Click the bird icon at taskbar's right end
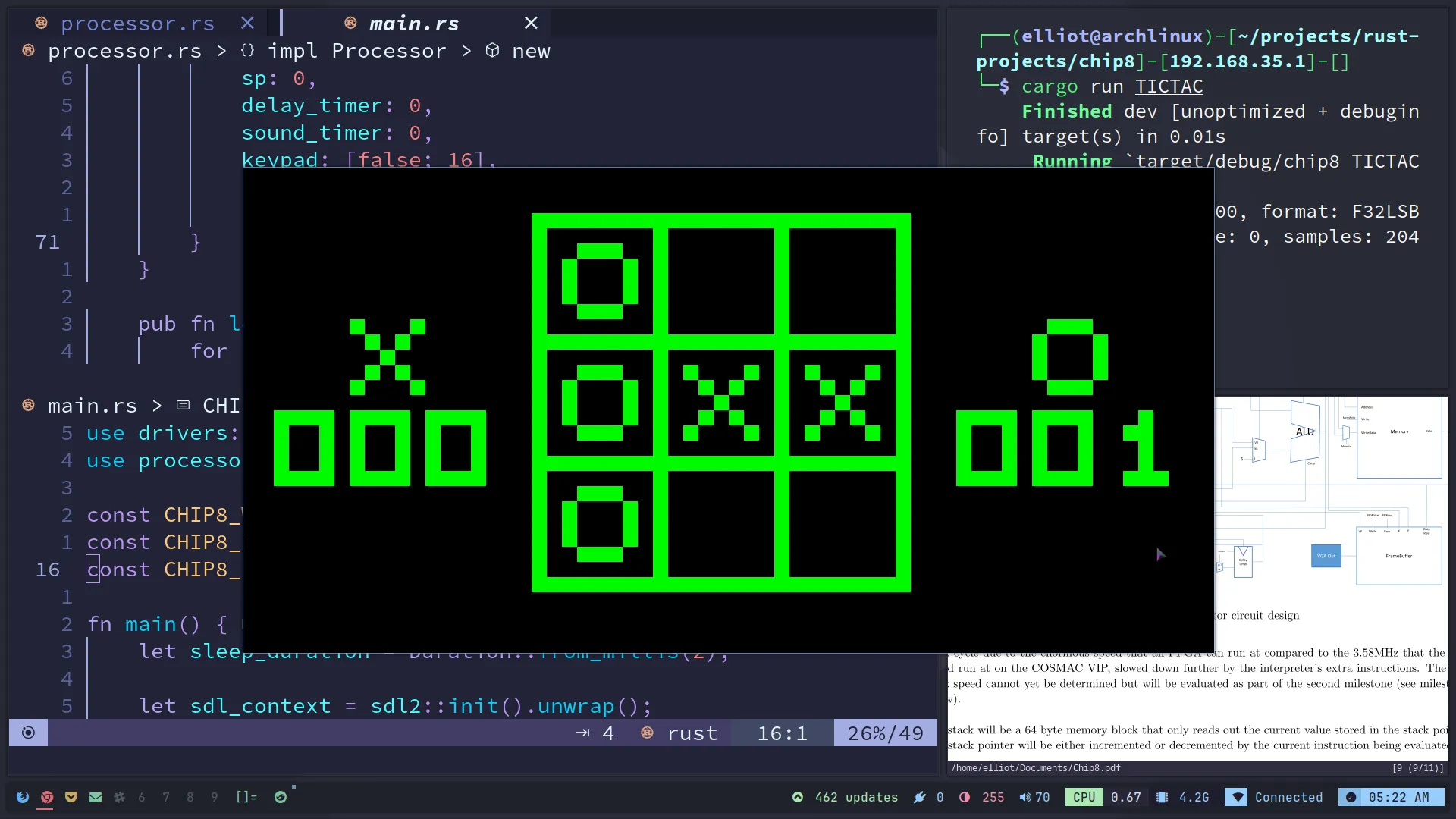Image resolution: width=1456 pixels, height=819 pixels. (x=281, y=797)
